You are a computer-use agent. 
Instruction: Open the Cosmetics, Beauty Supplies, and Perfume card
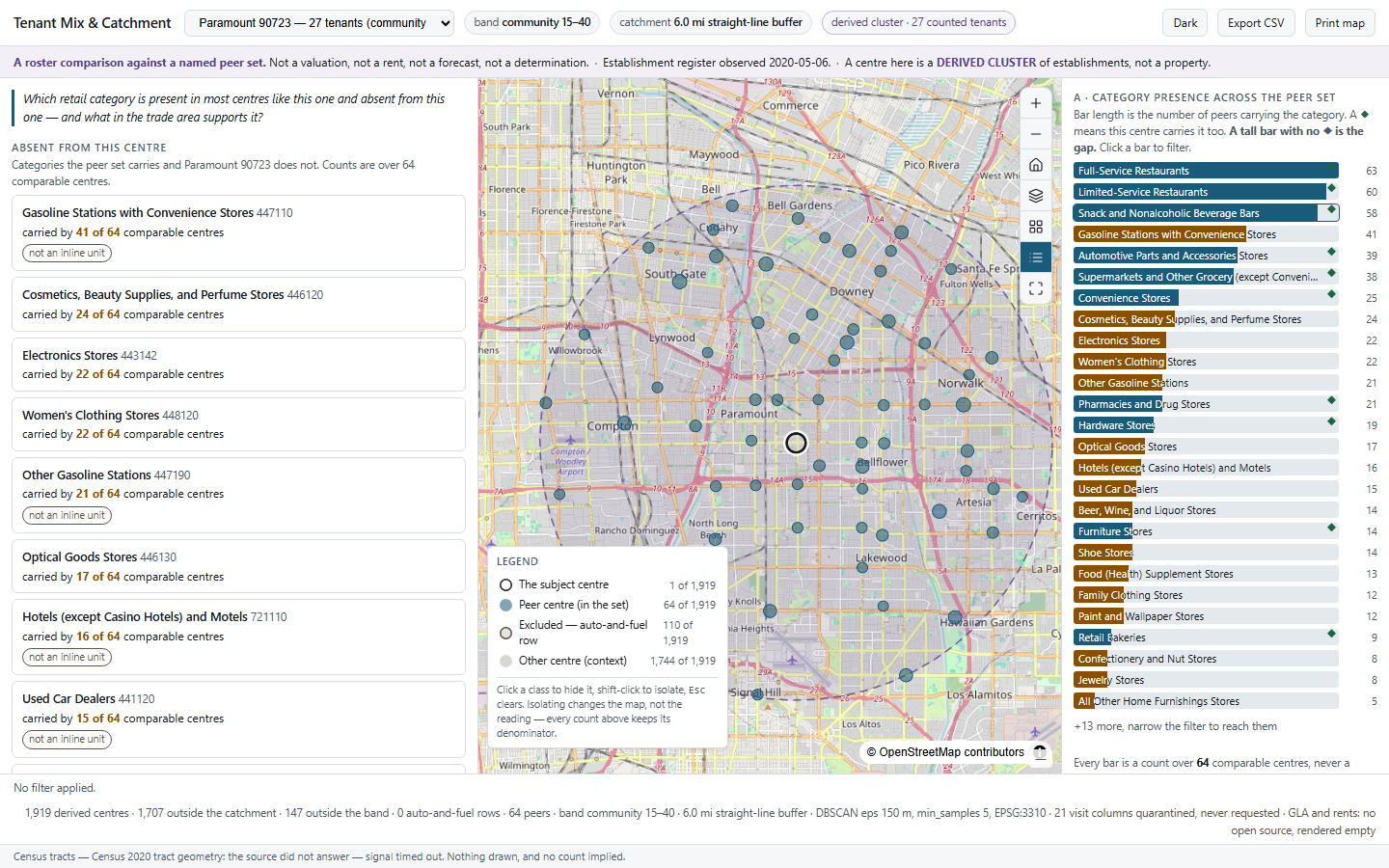(238, 305)
